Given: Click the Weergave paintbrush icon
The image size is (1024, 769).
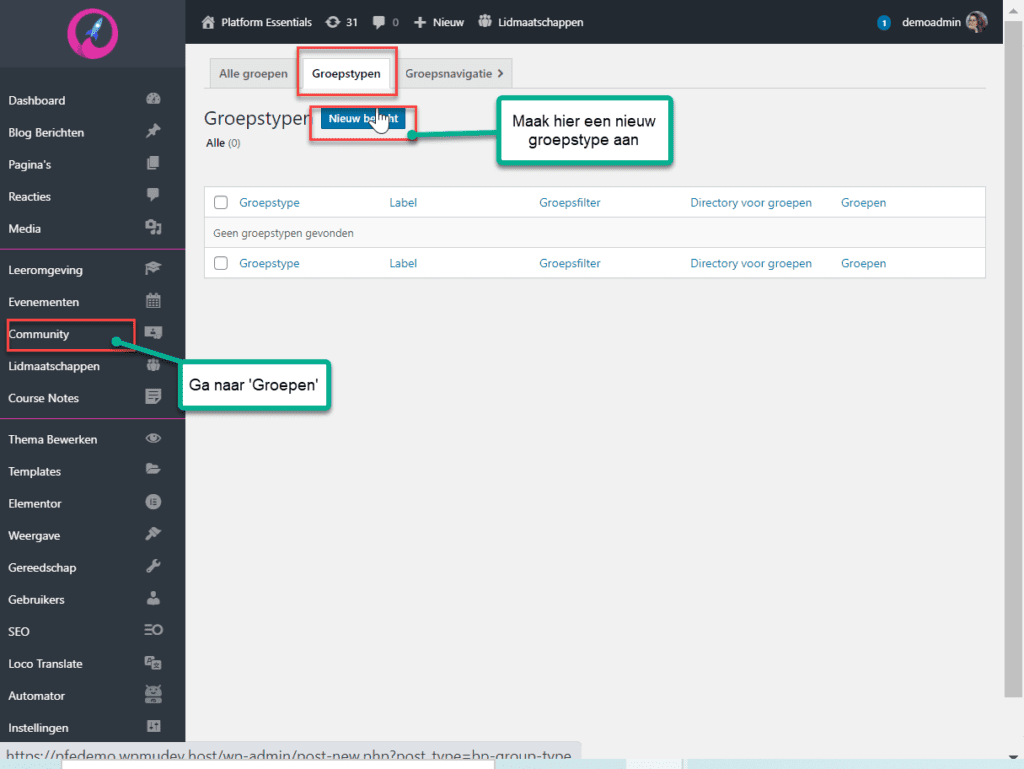Looking at the screenshot, I should (153, 534).
